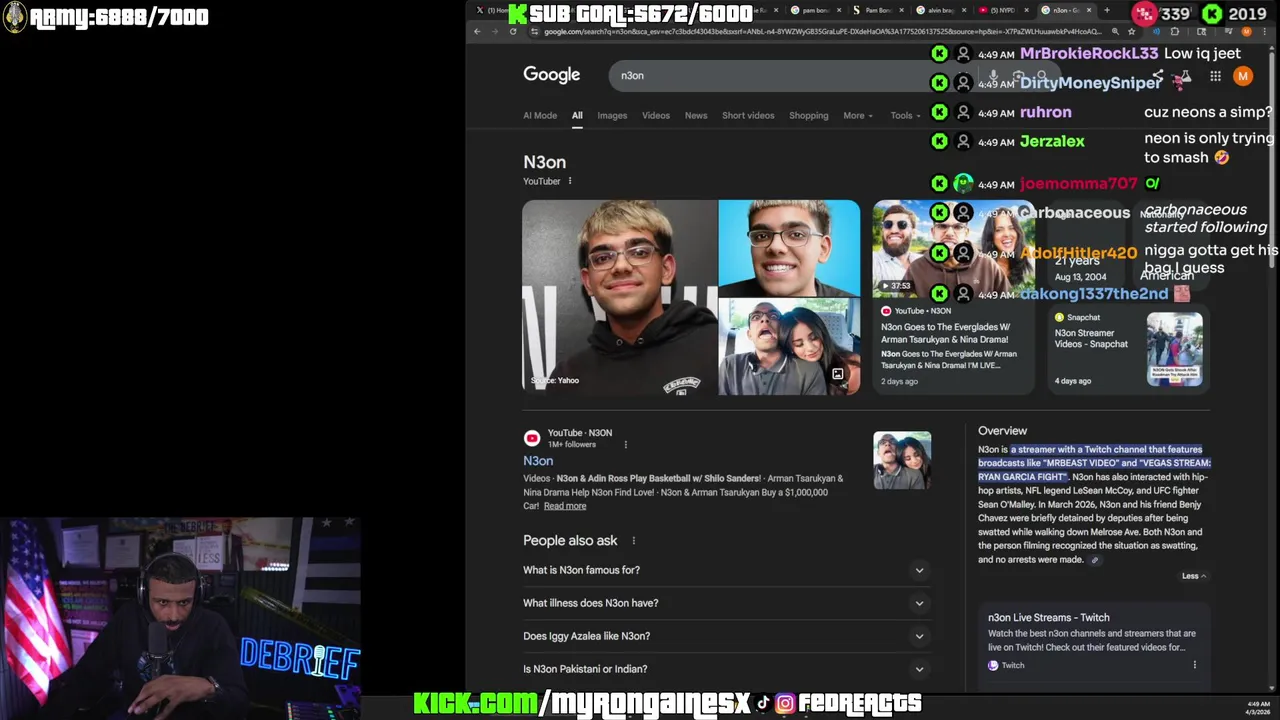The width and height of the screenshot is (1280, 720).
Task: Click the YouTube favicon on N3ON result
Action: click(532, 438)
